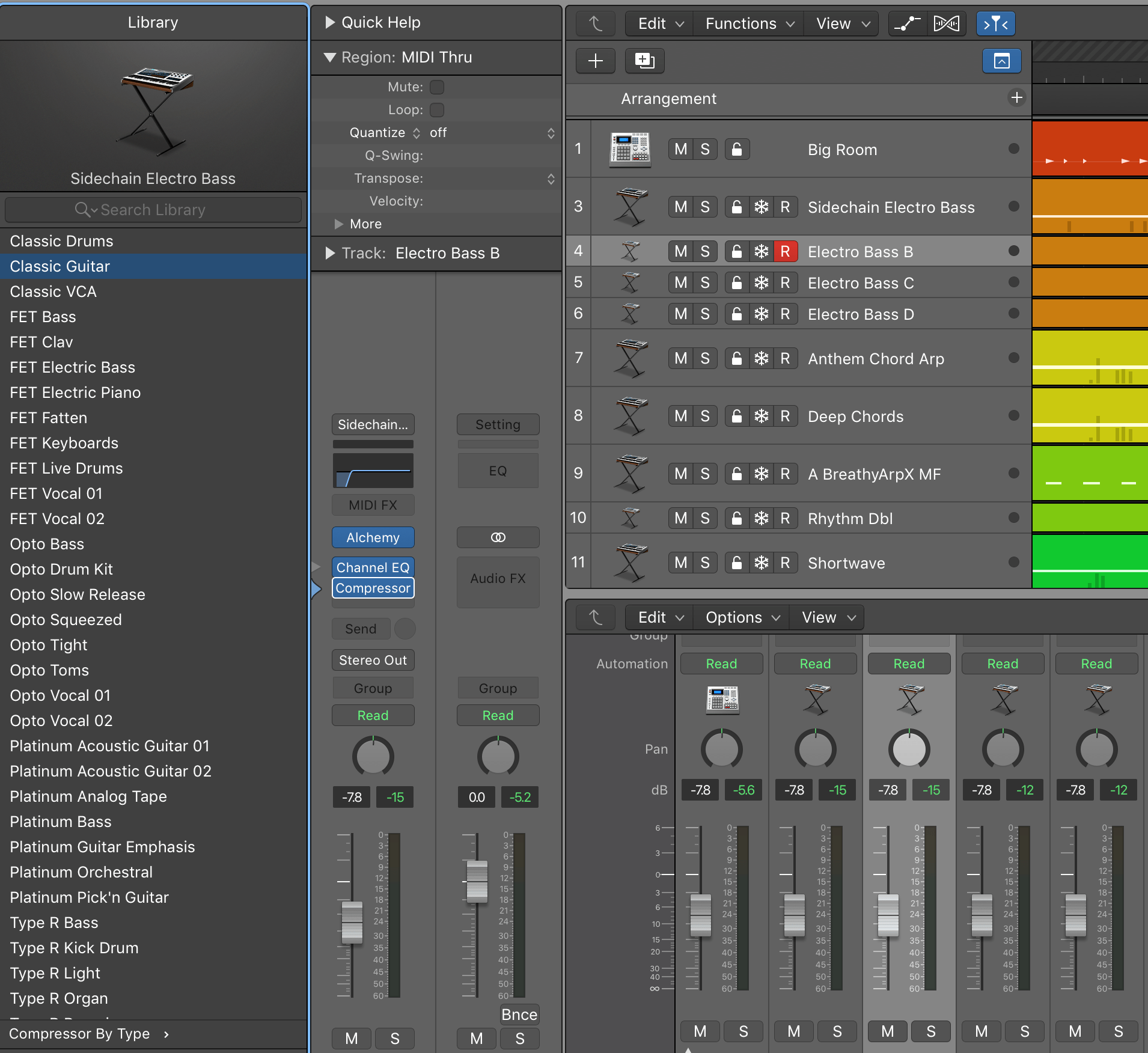This screenshot has height=1053, width=1148.
Task: Expand the Quick Help section
Action: click(x=330, y=22)
